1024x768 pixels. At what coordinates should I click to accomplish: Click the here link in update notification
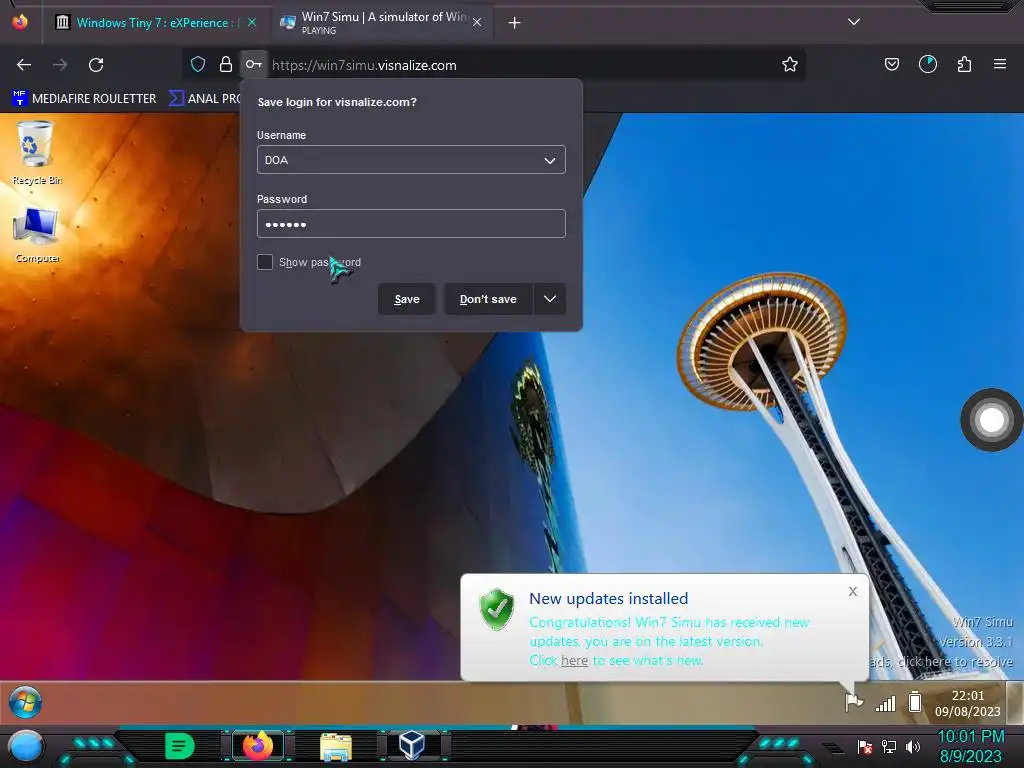[x=575, y=660]
